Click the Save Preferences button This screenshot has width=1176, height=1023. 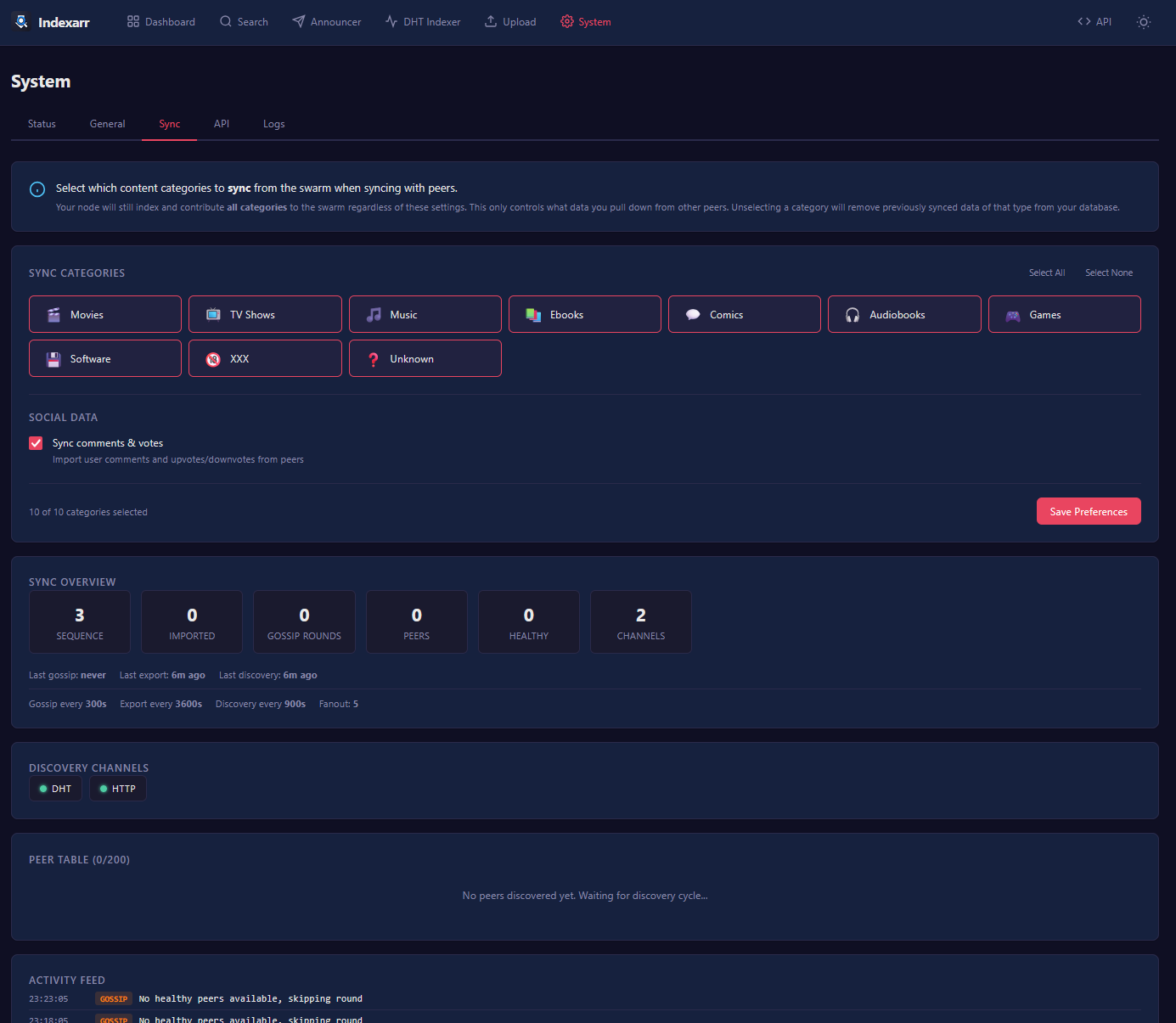pyautogui.click(x=1088, y=511)
